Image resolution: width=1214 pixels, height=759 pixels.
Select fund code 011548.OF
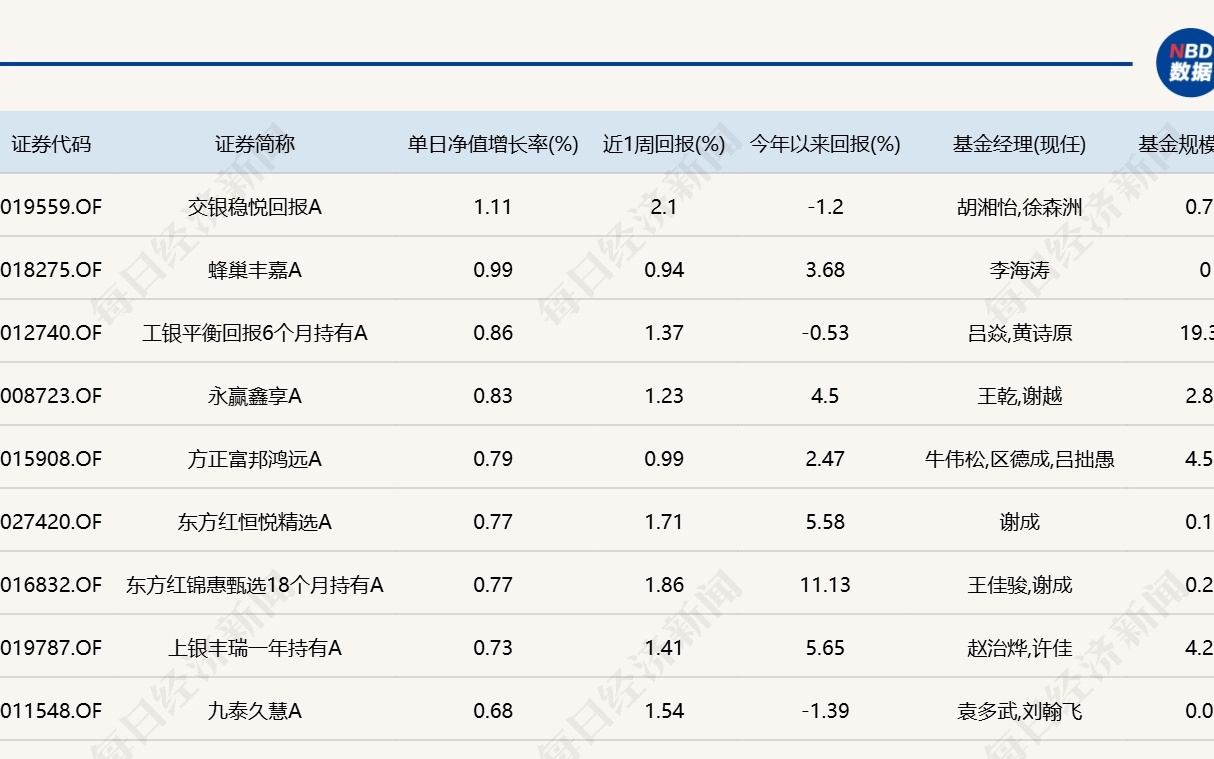(51, 711)
